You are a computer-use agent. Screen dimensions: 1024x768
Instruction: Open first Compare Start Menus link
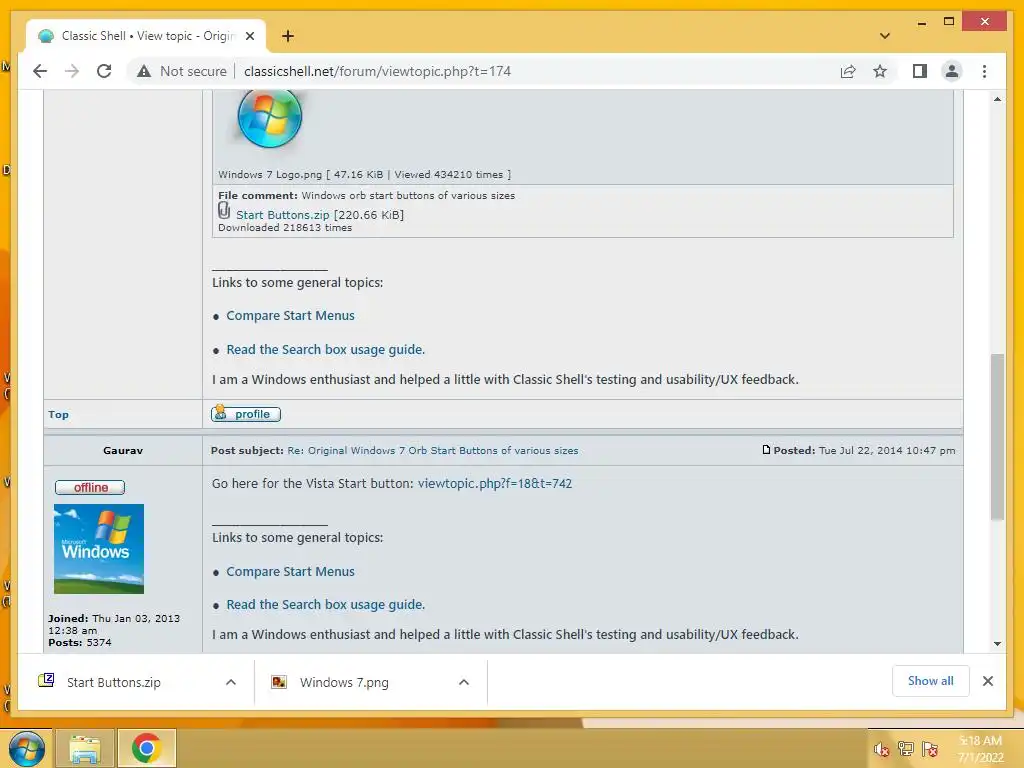point(290,315)
